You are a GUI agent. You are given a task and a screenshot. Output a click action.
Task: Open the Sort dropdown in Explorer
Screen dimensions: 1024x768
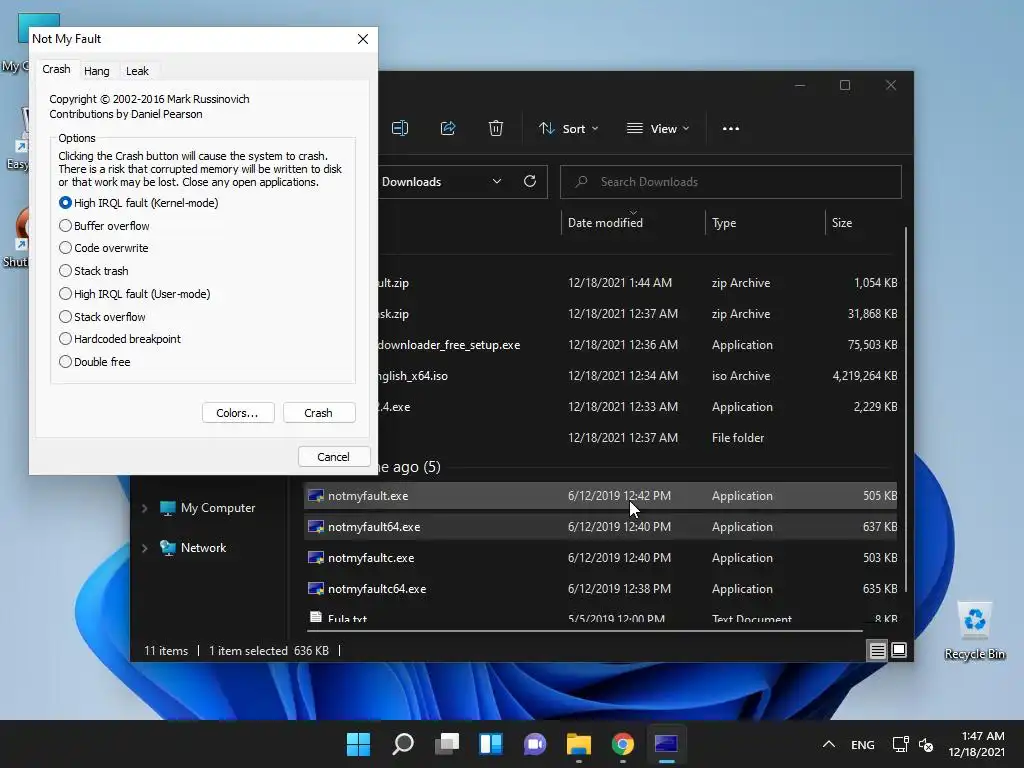pos(568,129)
